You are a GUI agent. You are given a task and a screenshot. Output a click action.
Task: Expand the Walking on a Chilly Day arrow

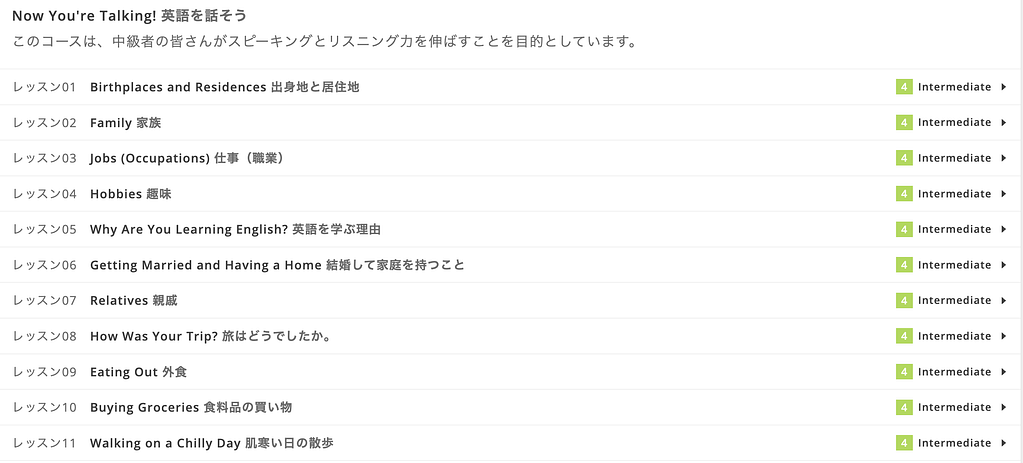coord(1003,443)
